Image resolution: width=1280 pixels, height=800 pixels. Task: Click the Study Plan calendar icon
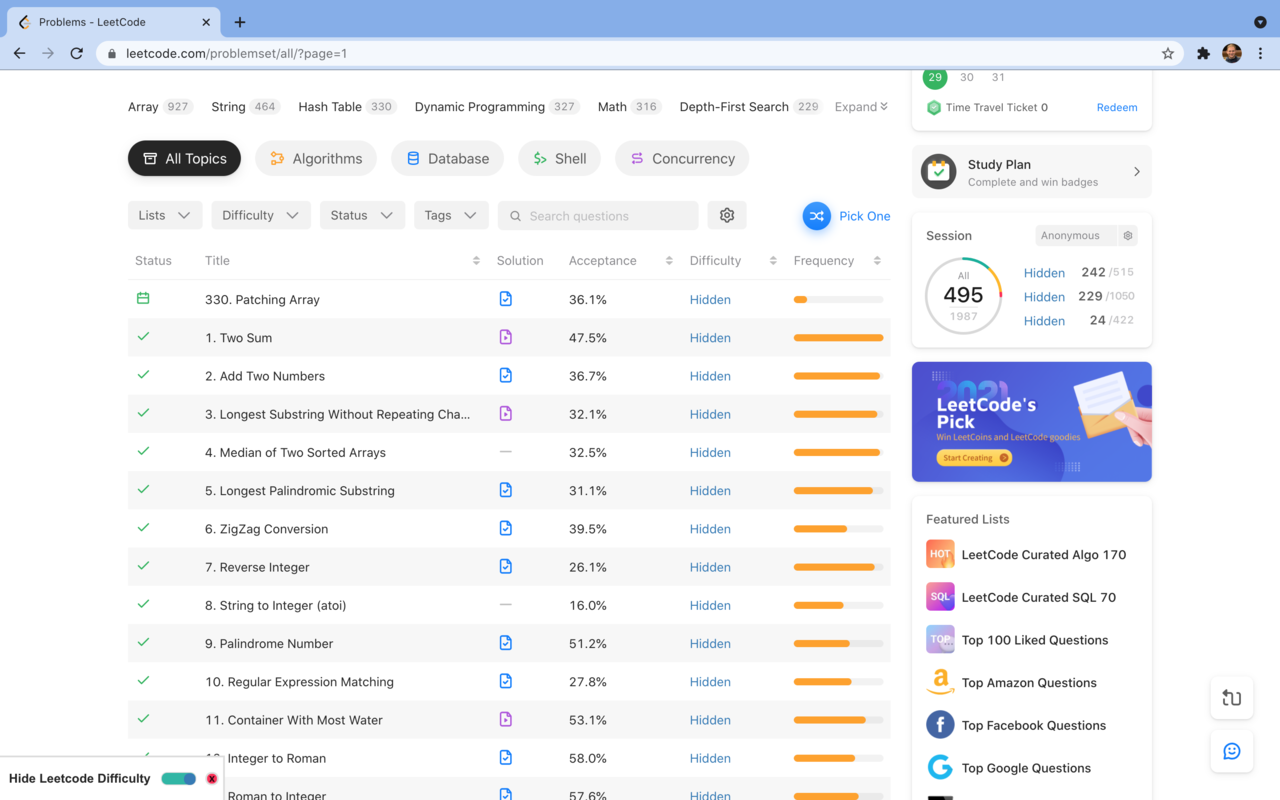coord(938,172)
